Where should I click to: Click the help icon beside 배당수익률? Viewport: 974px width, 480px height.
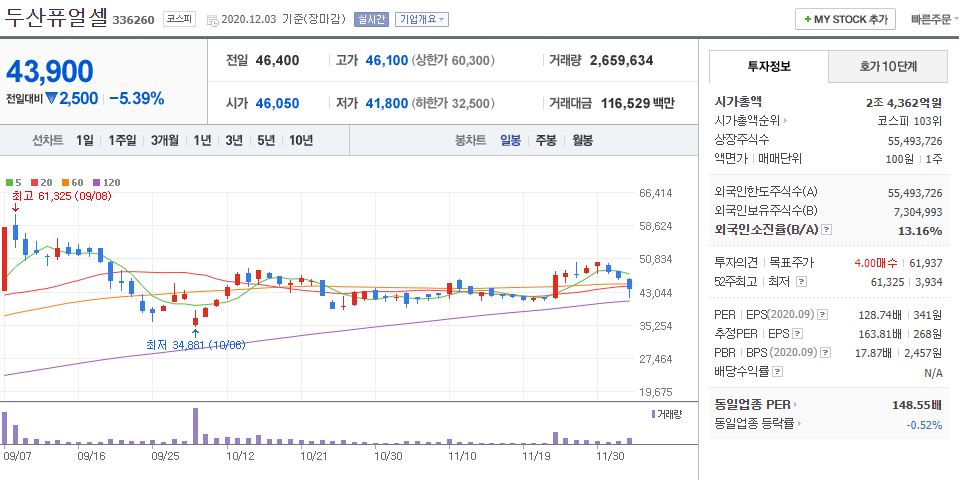click(x=778, y=372)
